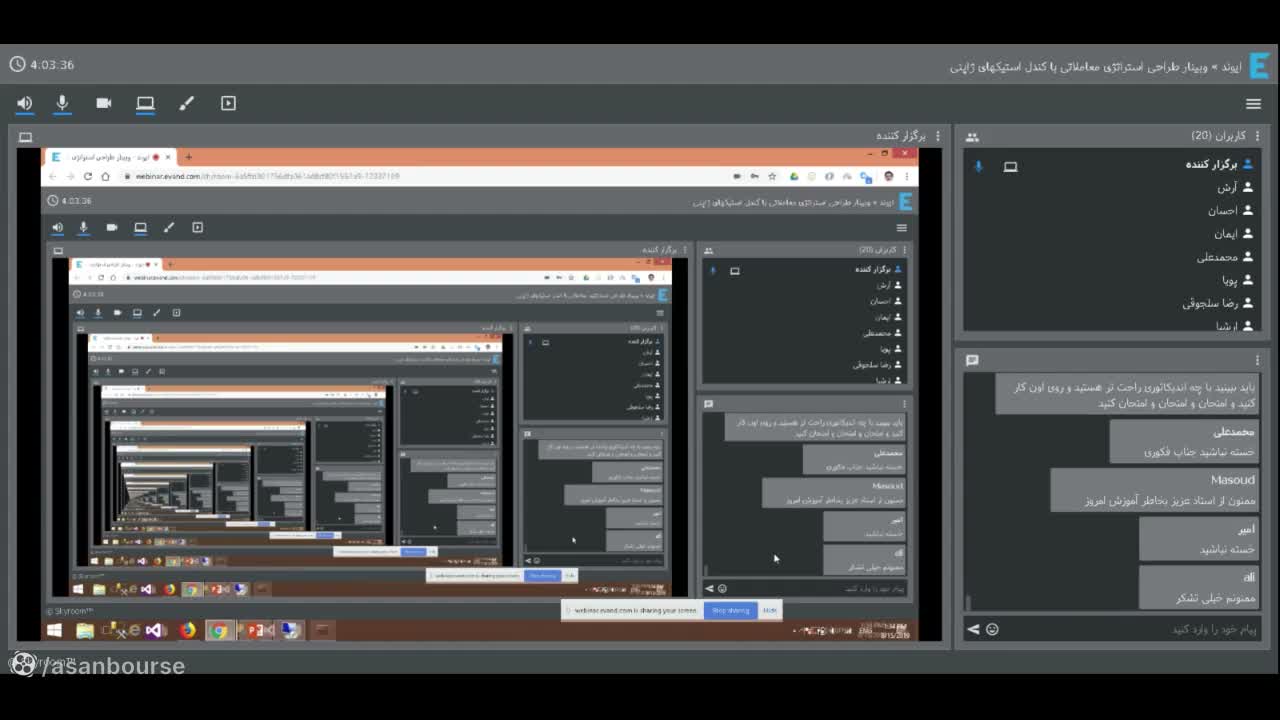1280x720 pixels.
Task: Select the whiteboard pen tool in the top toolbar
Action: pos(186,103)
